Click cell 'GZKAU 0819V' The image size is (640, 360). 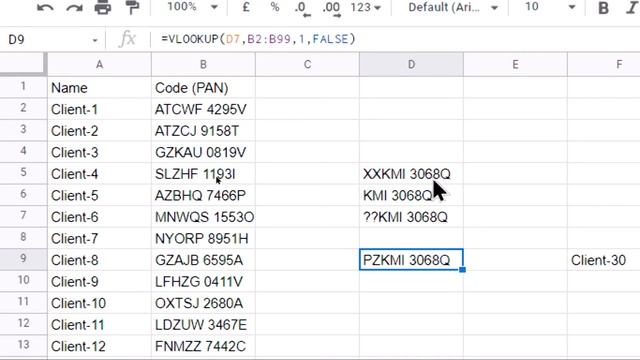203,152
